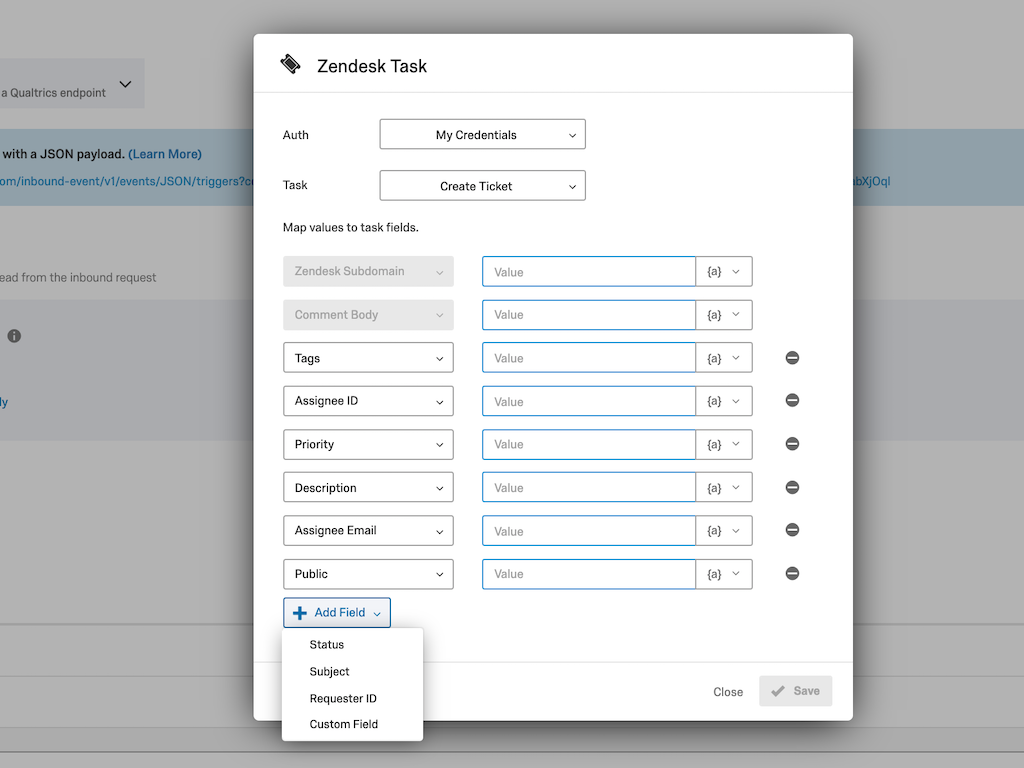Viewport: 1024px width, 768px height.
Task: Focus the Zendesk Subdomain value field
Action: coord(589,272)
